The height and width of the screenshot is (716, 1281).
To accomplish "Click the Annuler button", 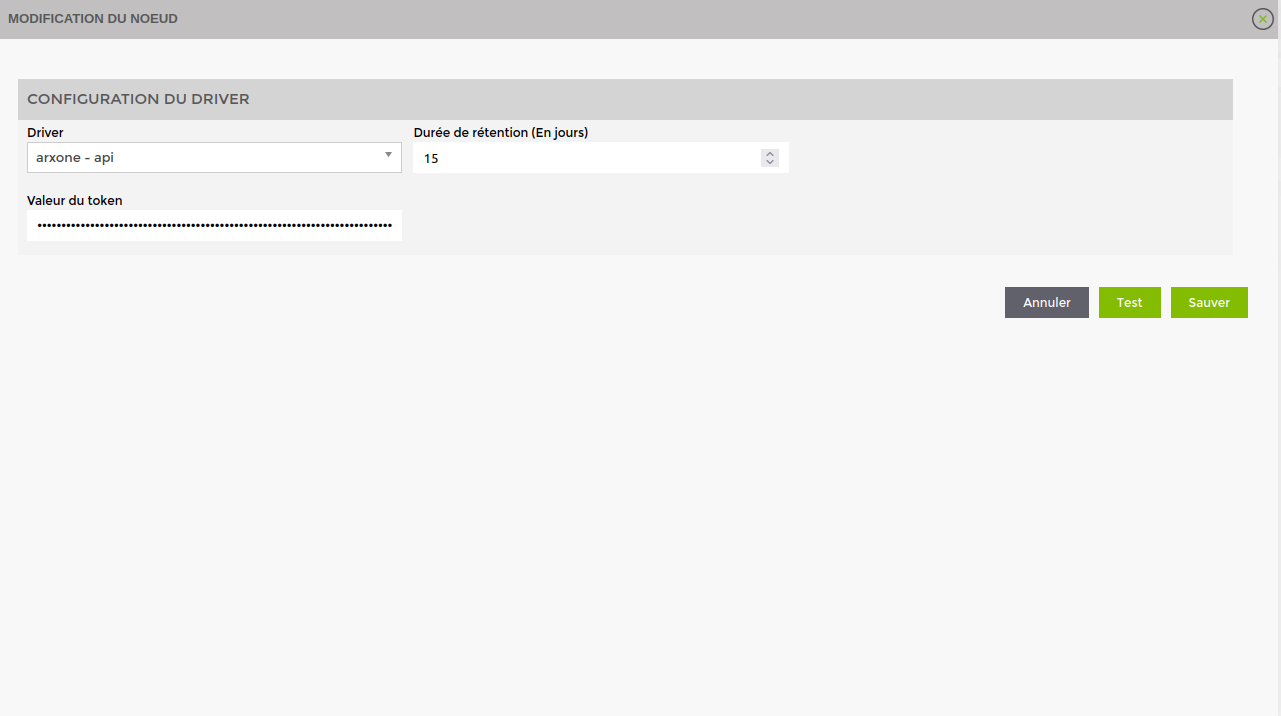I will tap(1047, 303).
